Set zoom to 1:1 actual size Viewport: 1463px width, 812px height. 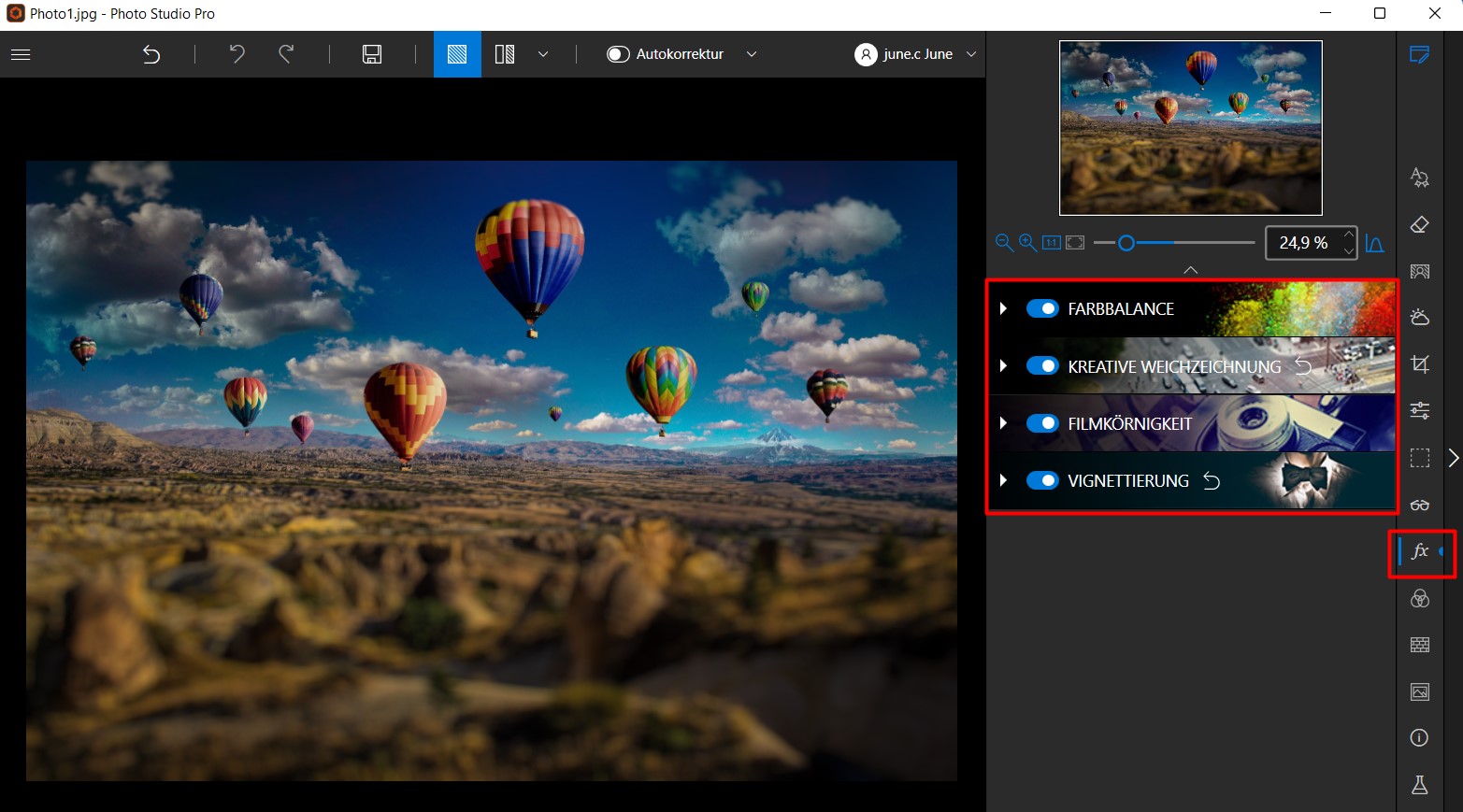pos(1052,243)
